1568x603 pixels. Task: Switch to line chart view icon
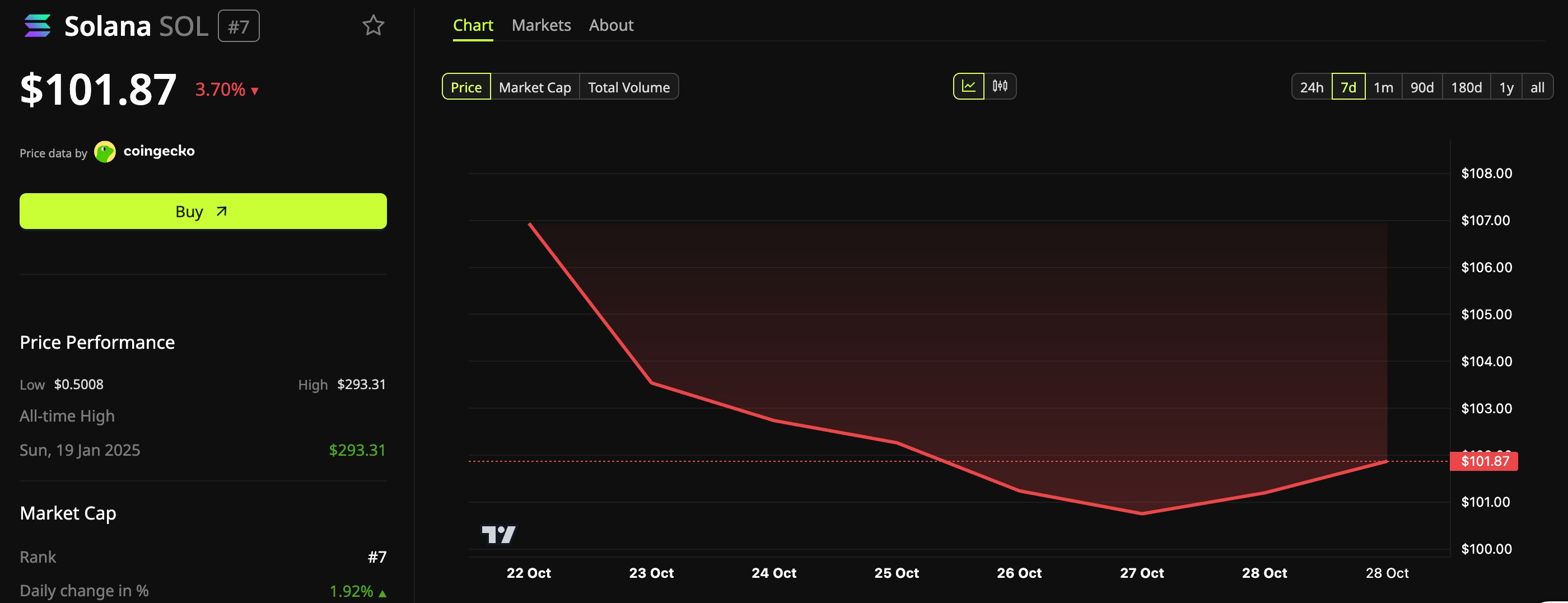click(968, 86)
